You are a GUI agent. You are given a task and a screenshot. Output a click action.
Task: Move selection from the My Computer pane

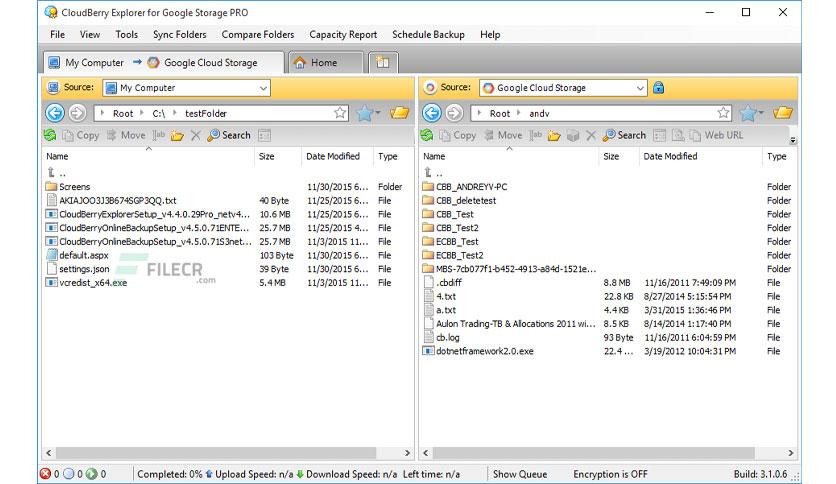[126, 135]
